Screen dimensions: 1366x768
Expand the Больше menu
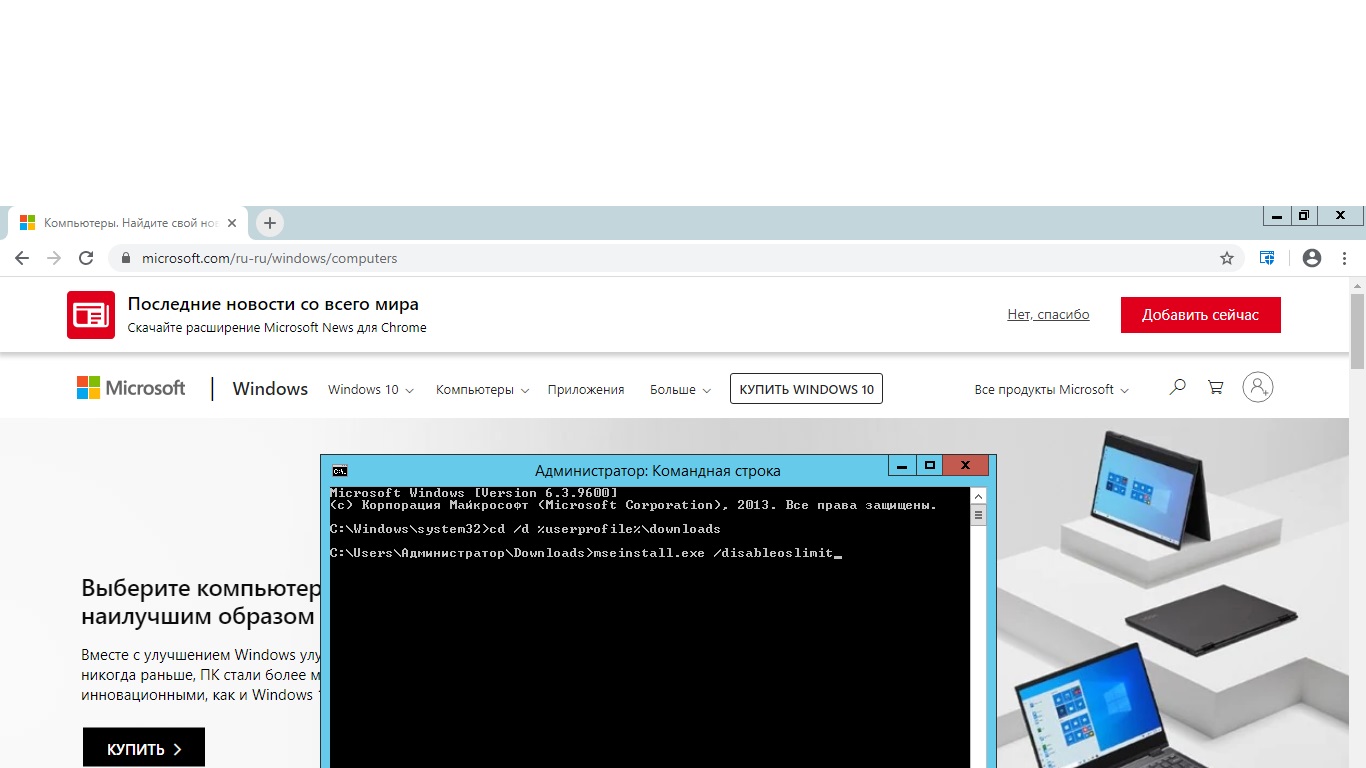(680, 390)
